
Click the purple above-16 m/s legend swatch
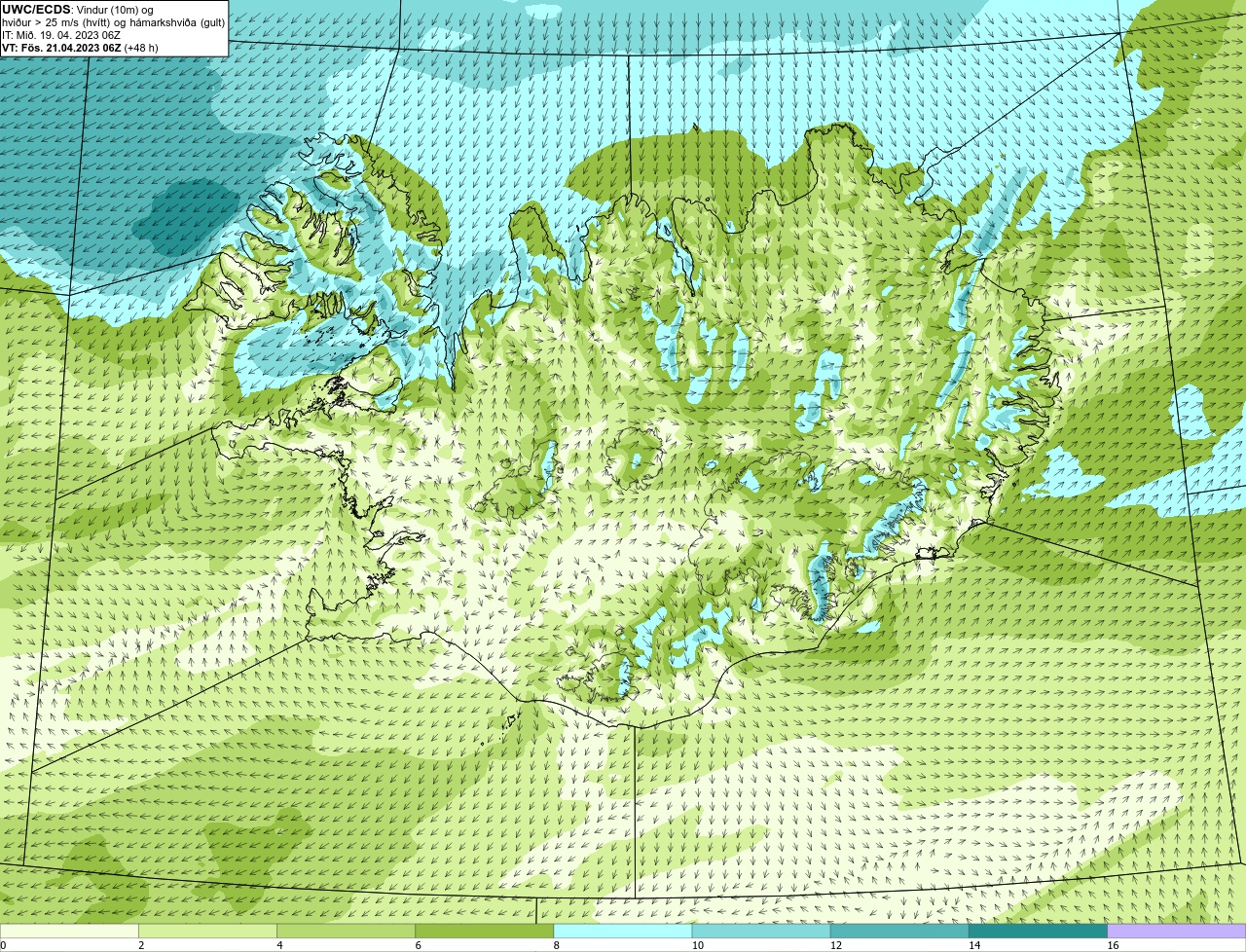point(1177,931)
